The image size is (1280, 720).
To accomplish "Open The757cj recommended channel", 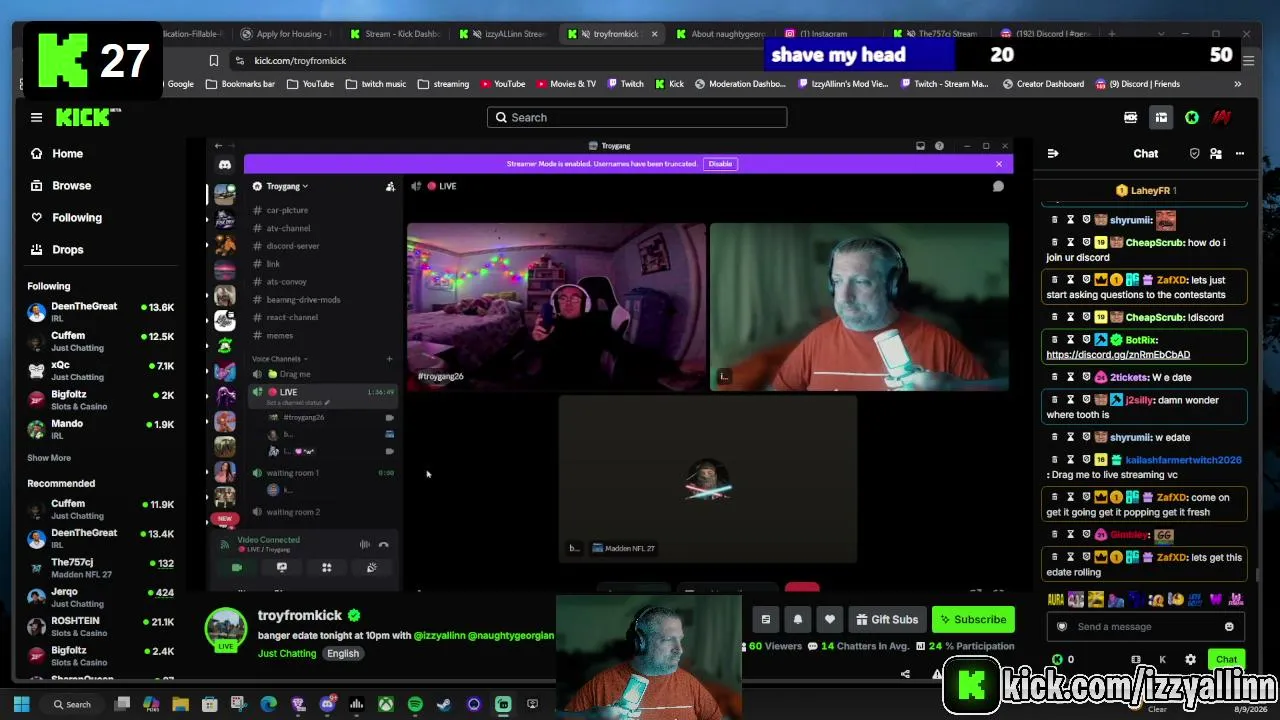I will click(100, 568).
